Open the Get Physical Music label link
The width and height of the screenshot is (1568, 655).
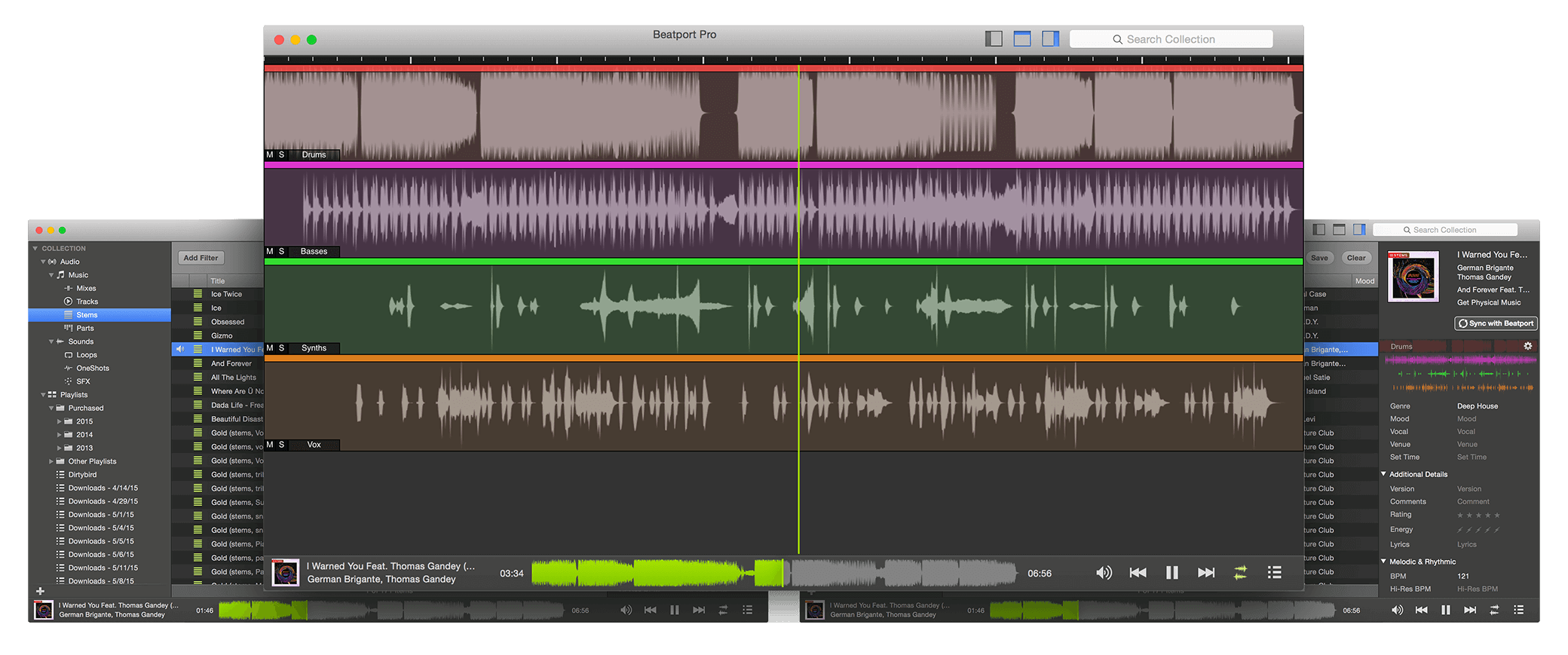1489,302
